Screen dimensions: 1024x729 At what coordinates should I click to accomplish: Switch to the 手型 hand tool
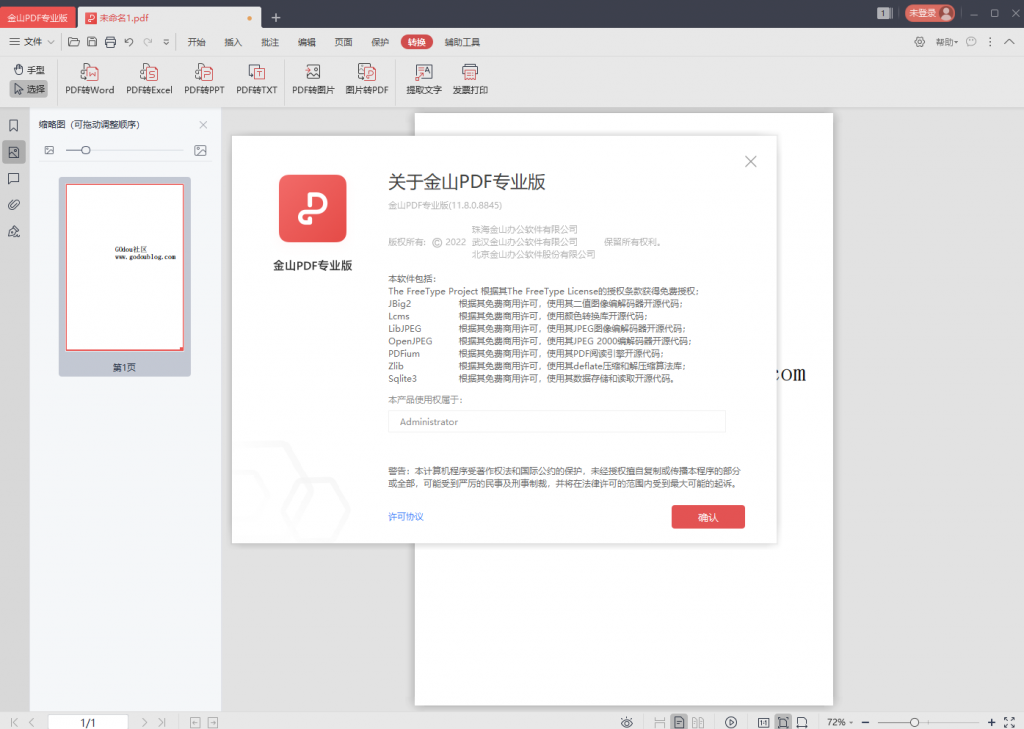(x=29, y=68)
